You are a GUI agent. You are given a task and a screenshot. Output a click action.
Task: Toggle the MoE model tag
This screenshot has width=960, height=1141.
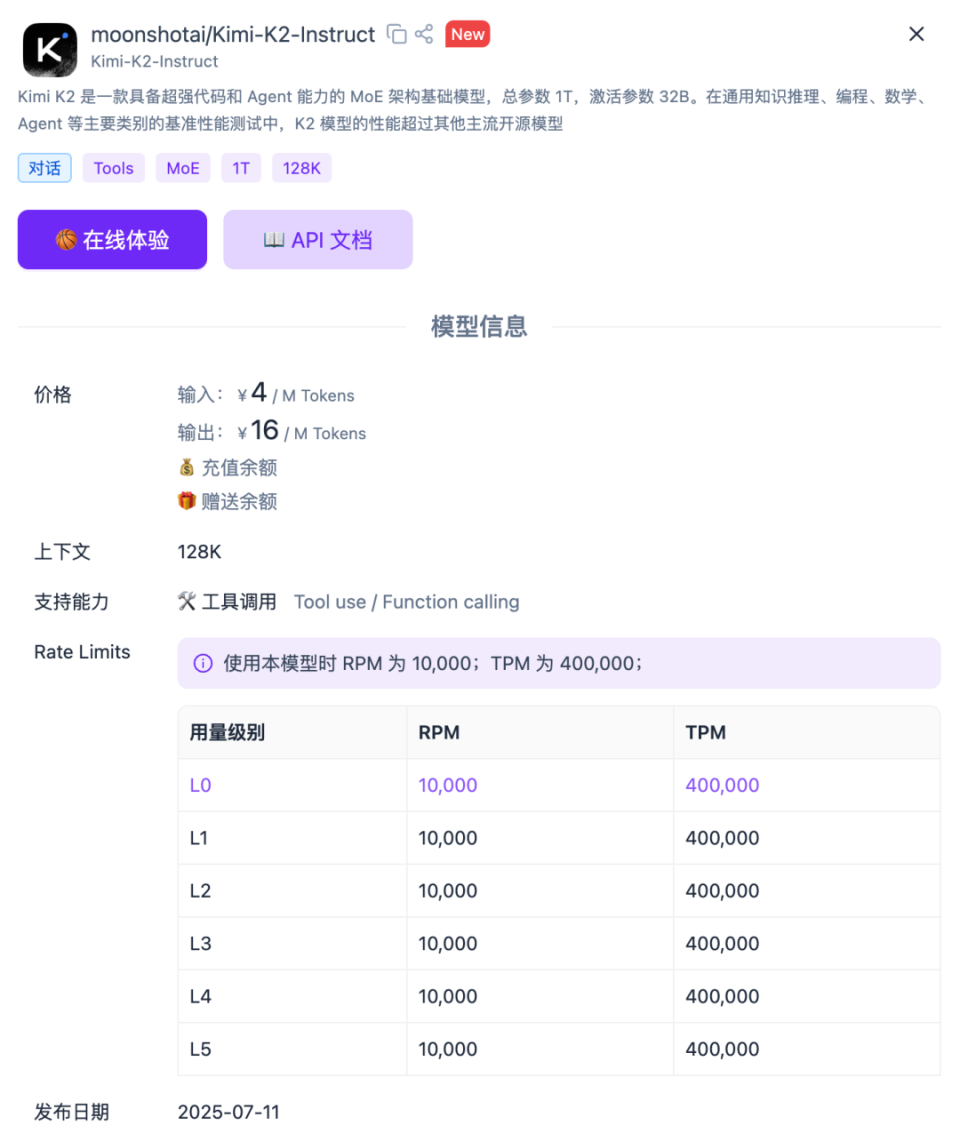click(x=183, y=167)
